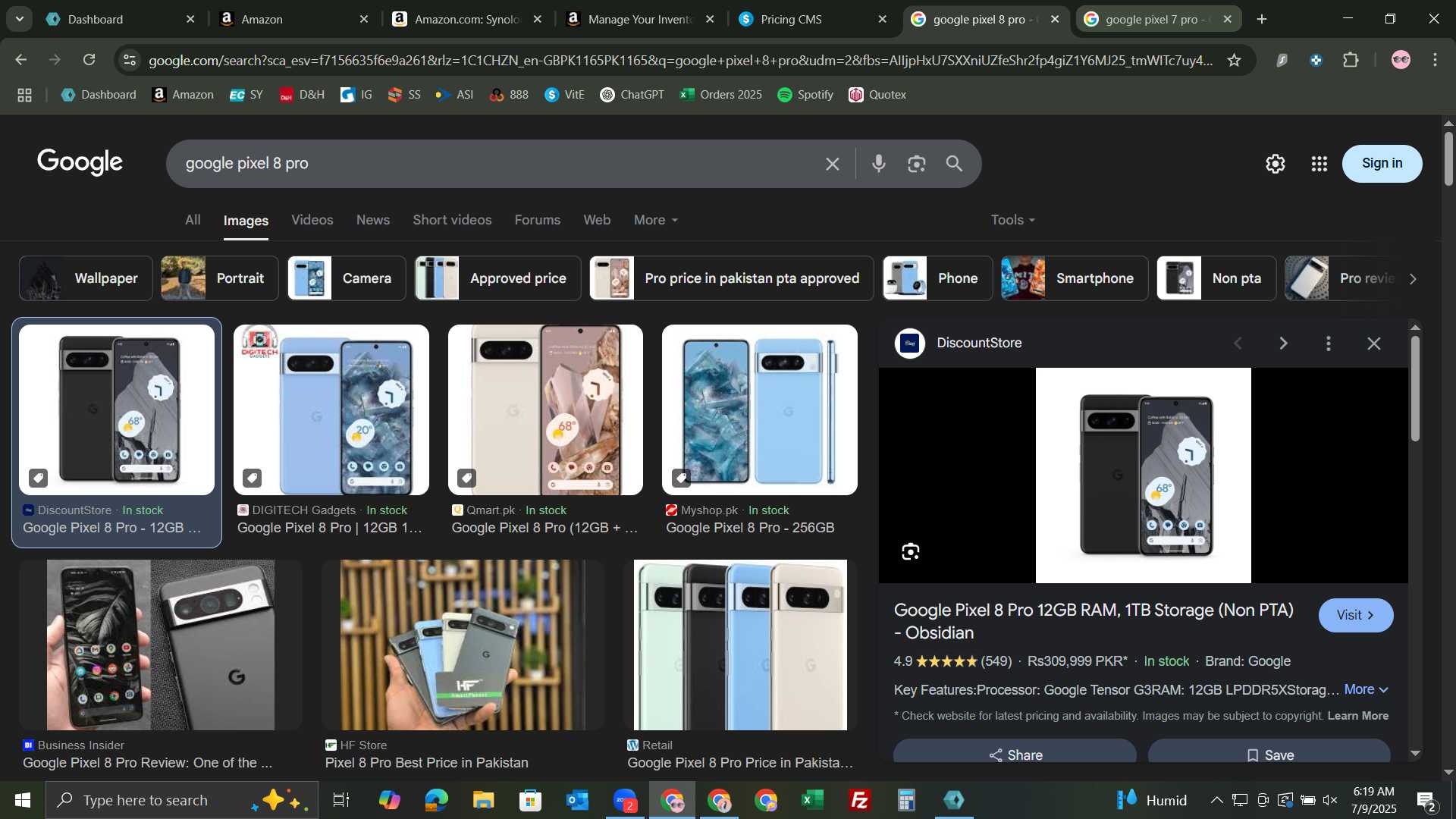
Task: Open Business Insider review image
Action: click(x=161, y=645)
